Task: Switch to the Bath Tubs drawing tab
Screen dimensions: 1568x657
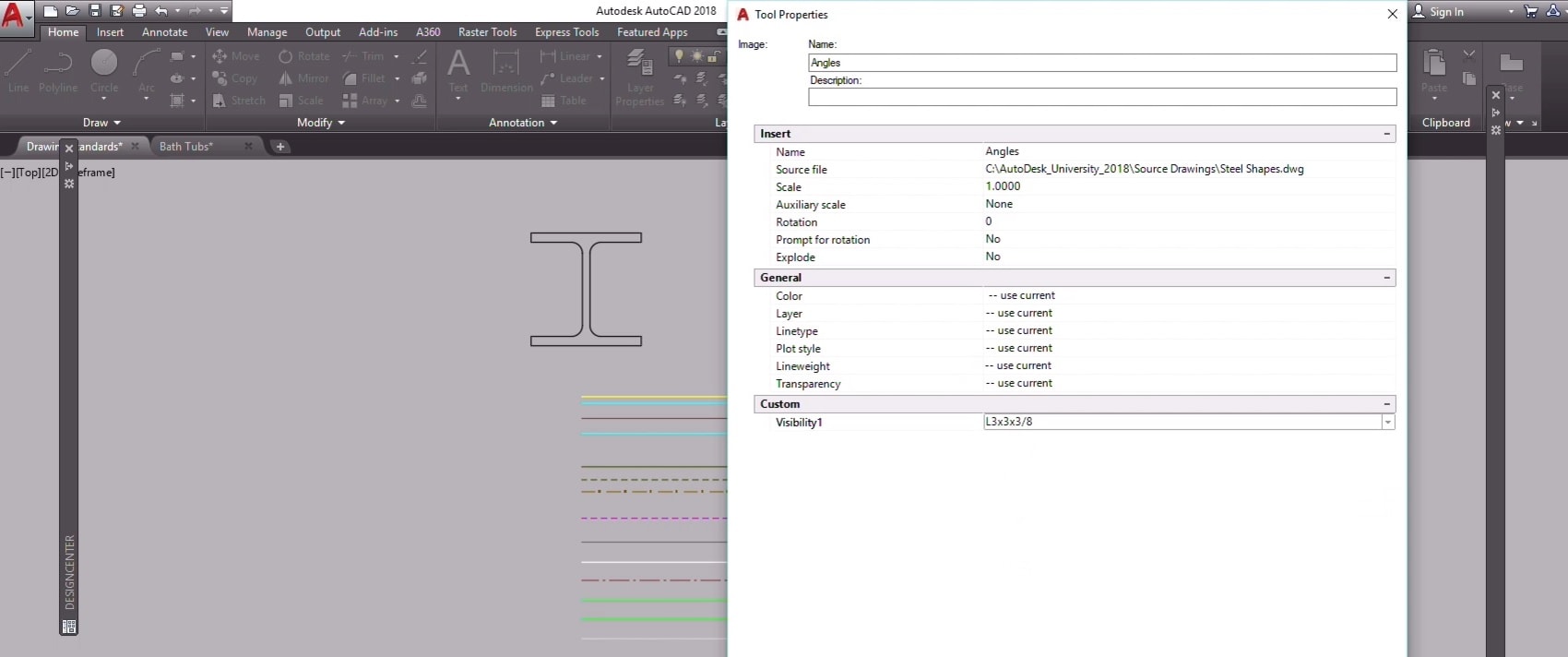Action: pyautogui.click(x=186, y=147)
